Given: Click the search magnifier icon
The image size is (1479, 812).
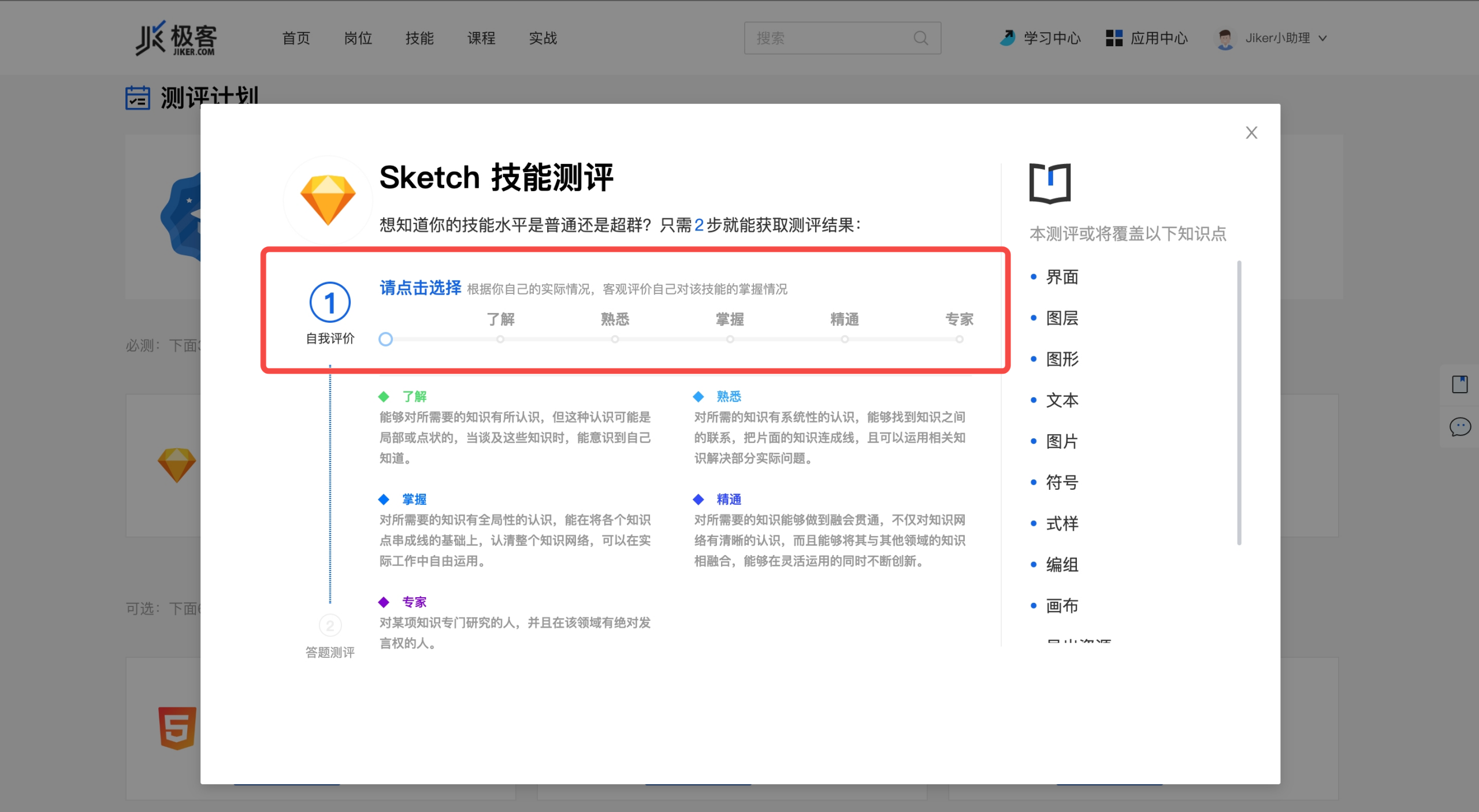Looking at the screenshot, I should pyautogui.click(x=921, y=38).
